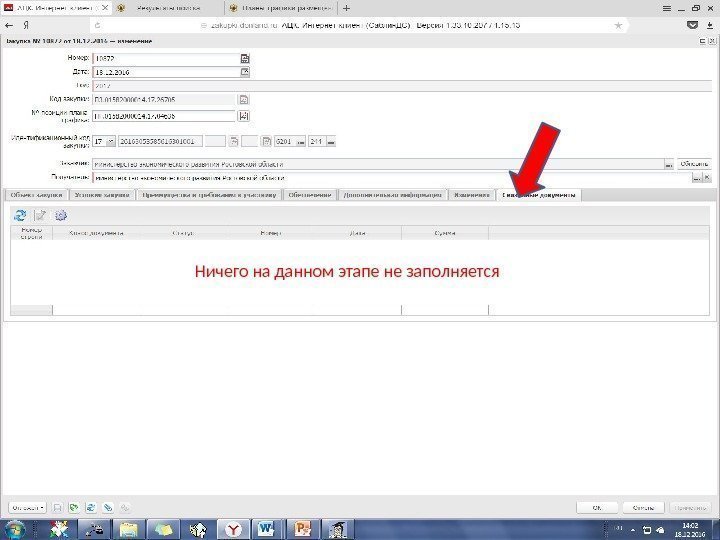Click the icon just left of the 6201 field
Image resolution: width=720 pixels, height=540 pixels.
click(x=266, y=141)
